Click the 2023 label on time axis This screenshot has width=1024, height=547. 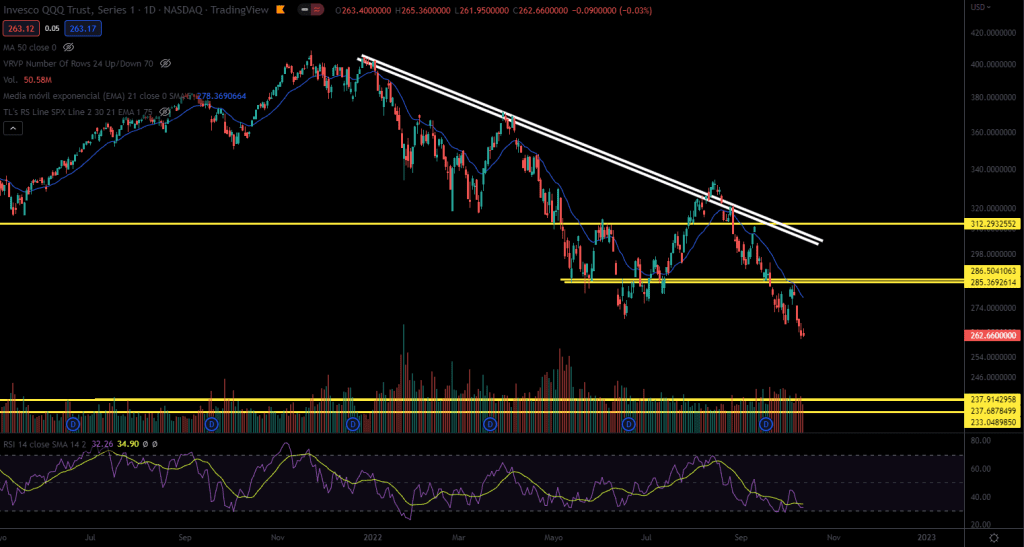point(926,538)
